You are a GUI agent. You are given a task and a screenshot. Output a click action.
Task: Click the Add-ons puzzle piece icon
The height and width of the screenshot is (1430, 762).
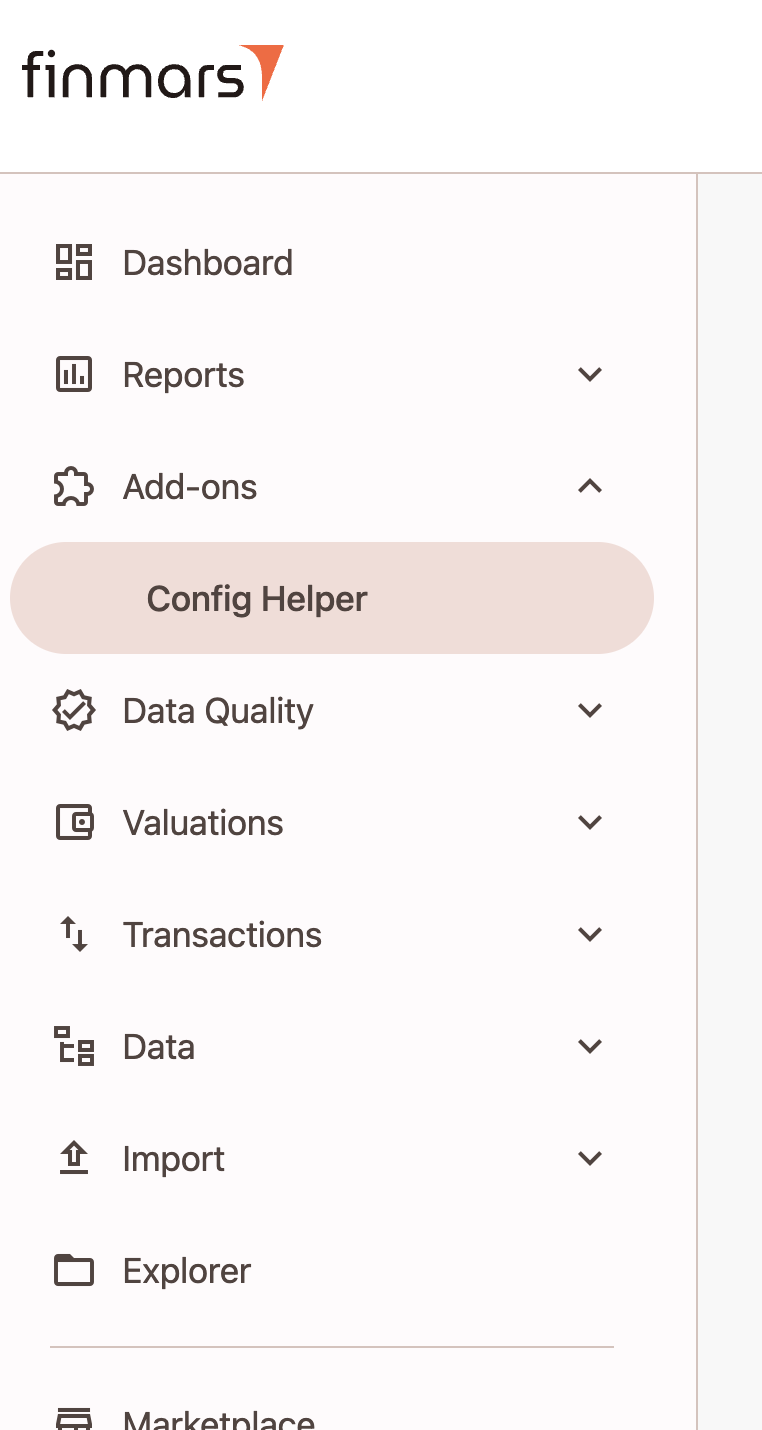coord(73,487)
